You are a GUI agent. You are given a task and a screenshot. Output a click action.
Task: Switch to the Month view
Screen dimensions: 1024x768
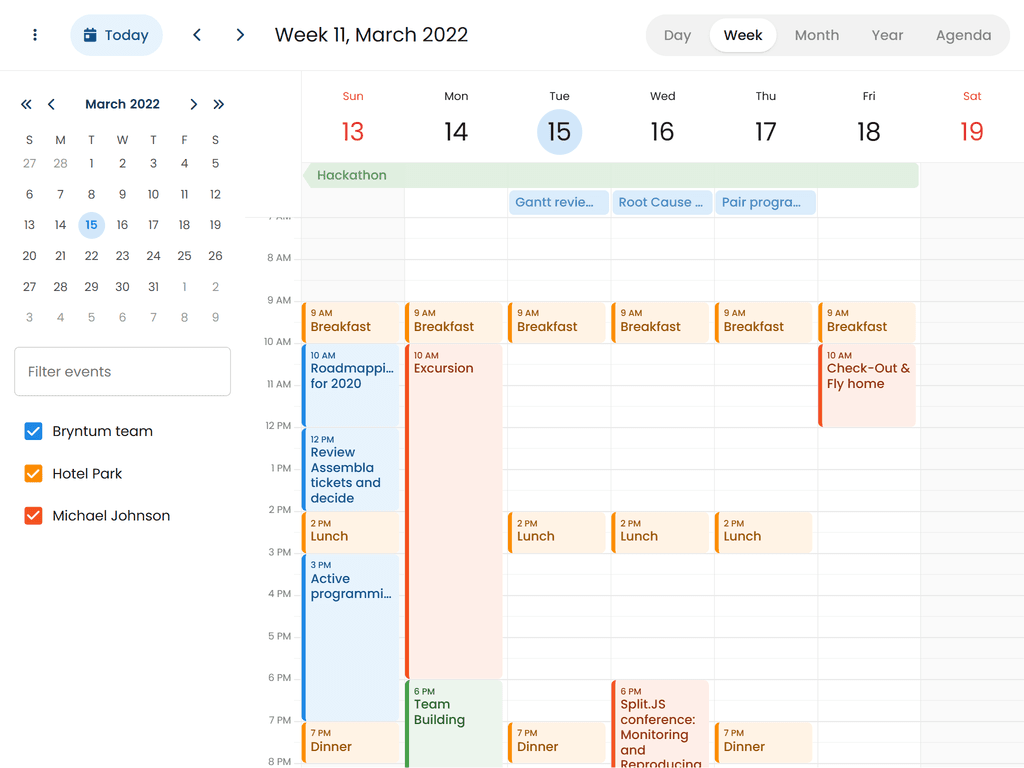coord(816,35)
